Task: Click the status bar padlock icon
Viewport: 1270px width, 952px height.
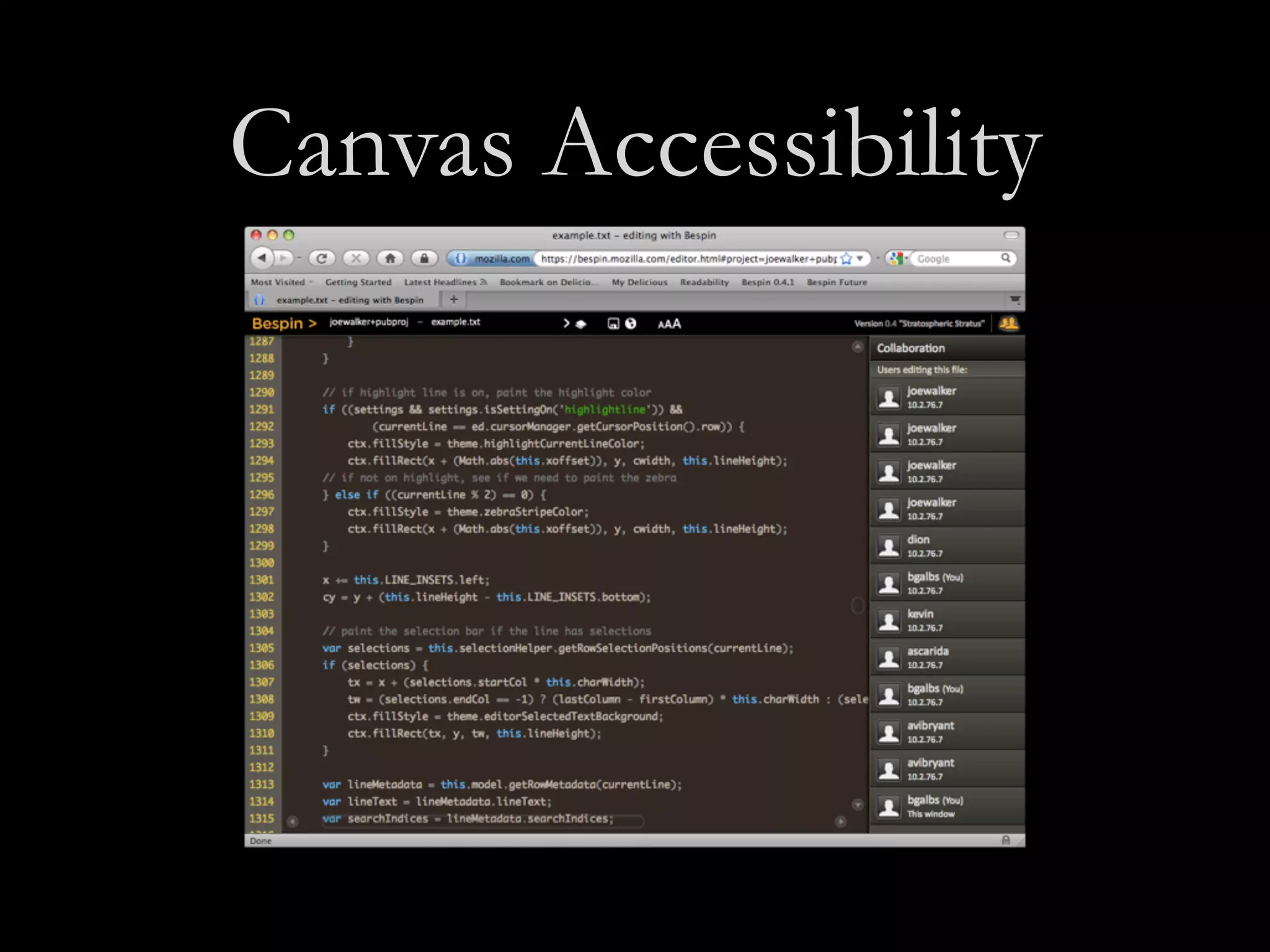Action: tap(1006, 840)
